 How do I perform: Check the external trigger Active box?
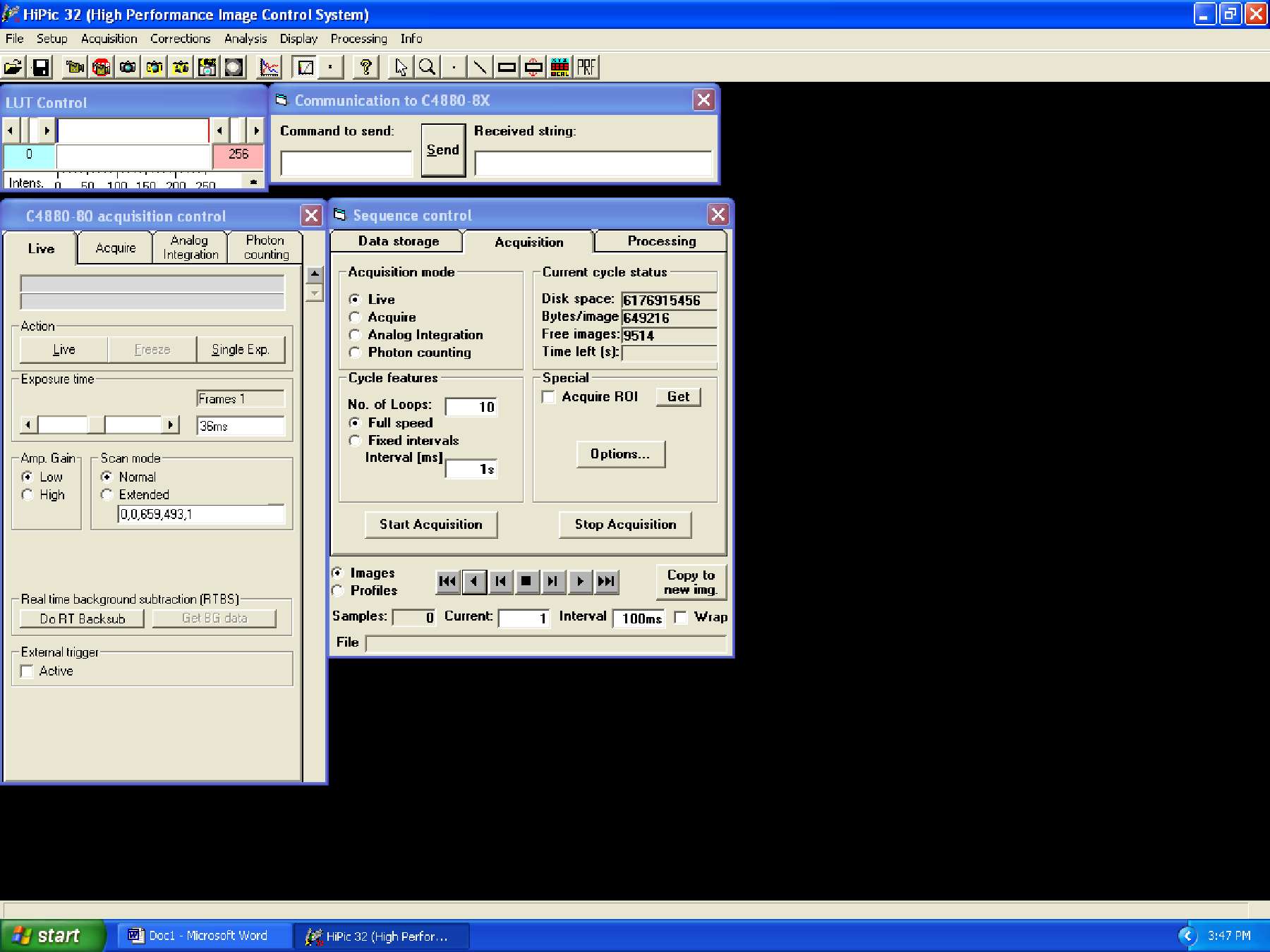click(28, 671)
